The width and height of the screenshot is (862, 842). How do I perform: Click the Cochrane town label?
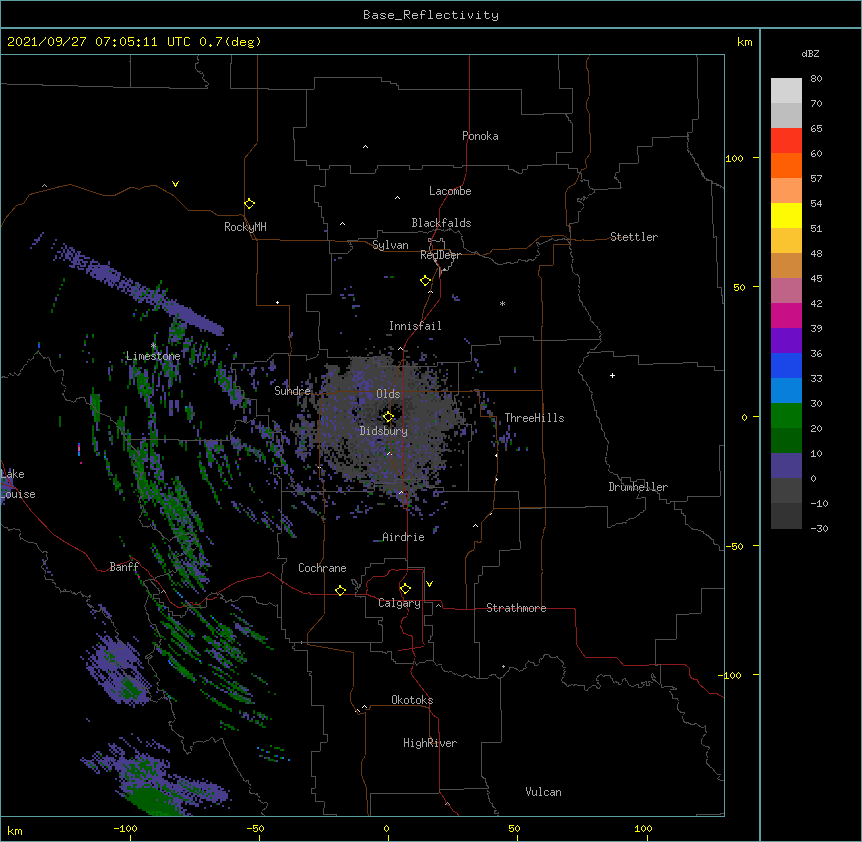click(x=322, y=568)
